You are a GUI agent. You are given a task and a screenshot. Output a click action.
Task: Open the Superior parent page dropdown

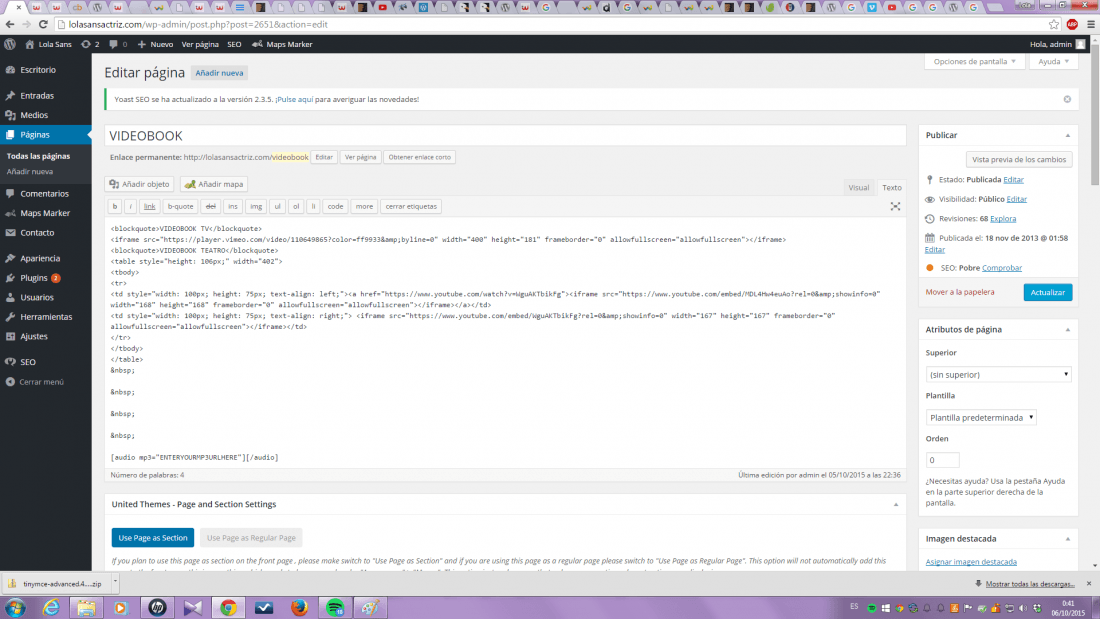coord(998,375)
